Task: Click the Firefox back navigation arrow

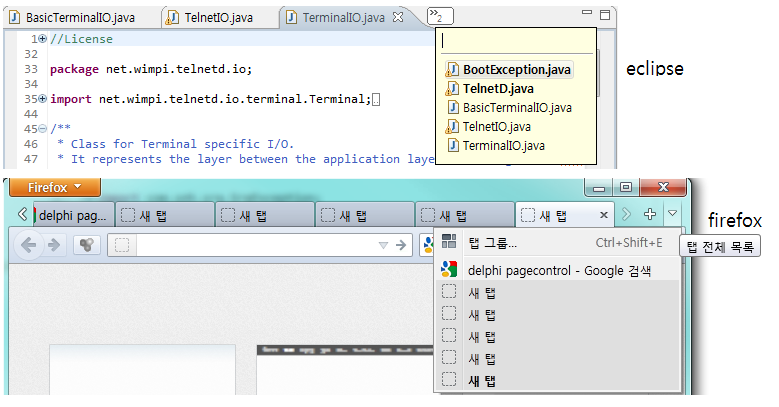Action: tap(28, 245)
